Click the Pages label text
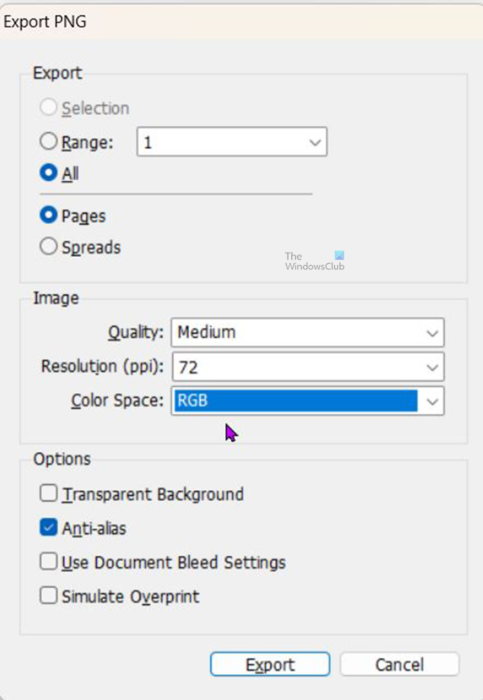This screenshot has width=483, height=700. point(83,217)
